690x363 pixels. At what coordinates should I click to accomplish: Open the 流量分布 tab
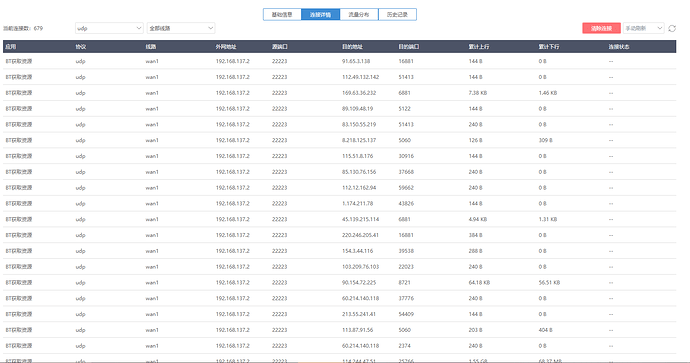point(359,15)
